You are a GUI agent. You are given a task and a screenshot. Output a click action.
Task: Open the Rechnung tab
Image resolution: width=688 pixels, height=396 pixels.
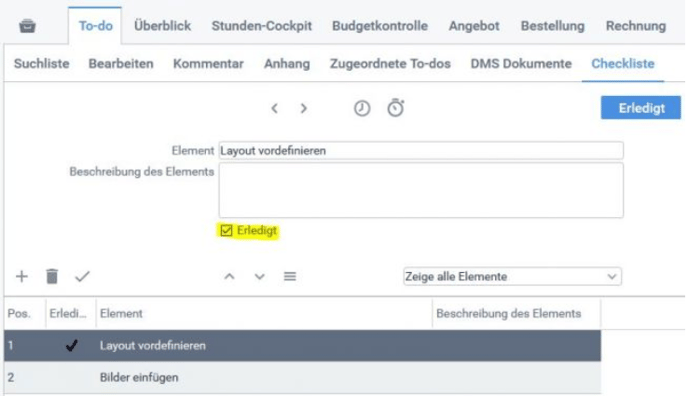tap(636, 26)
